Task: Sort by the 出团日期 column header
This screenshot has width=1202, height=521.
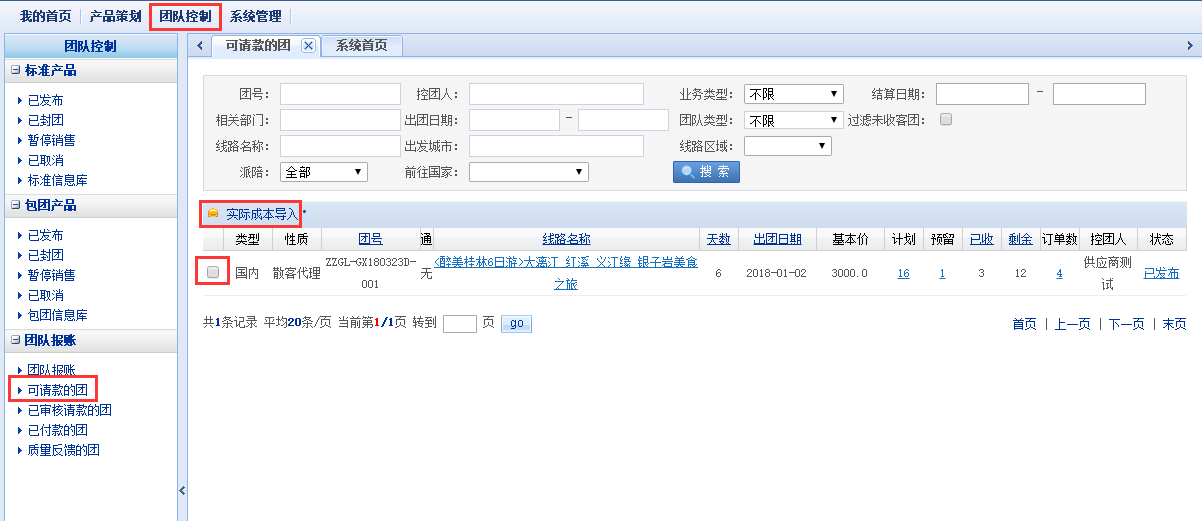Action: coord(777,239)
